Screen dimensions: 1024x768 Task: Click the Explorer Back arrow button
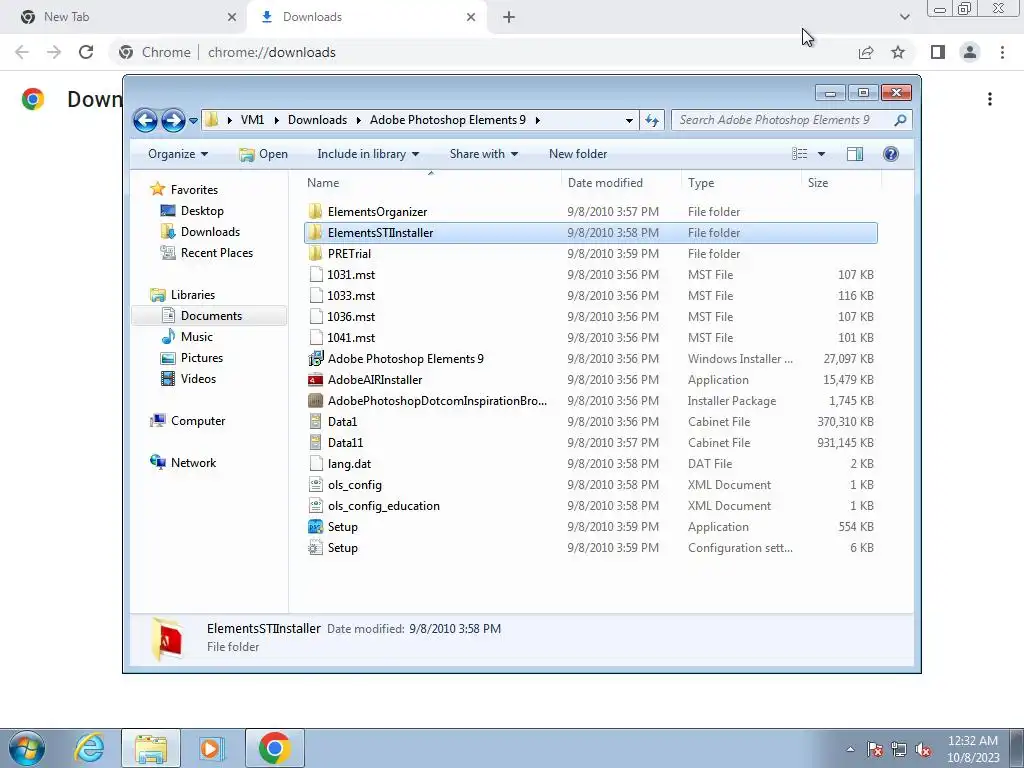pos(145,120)
